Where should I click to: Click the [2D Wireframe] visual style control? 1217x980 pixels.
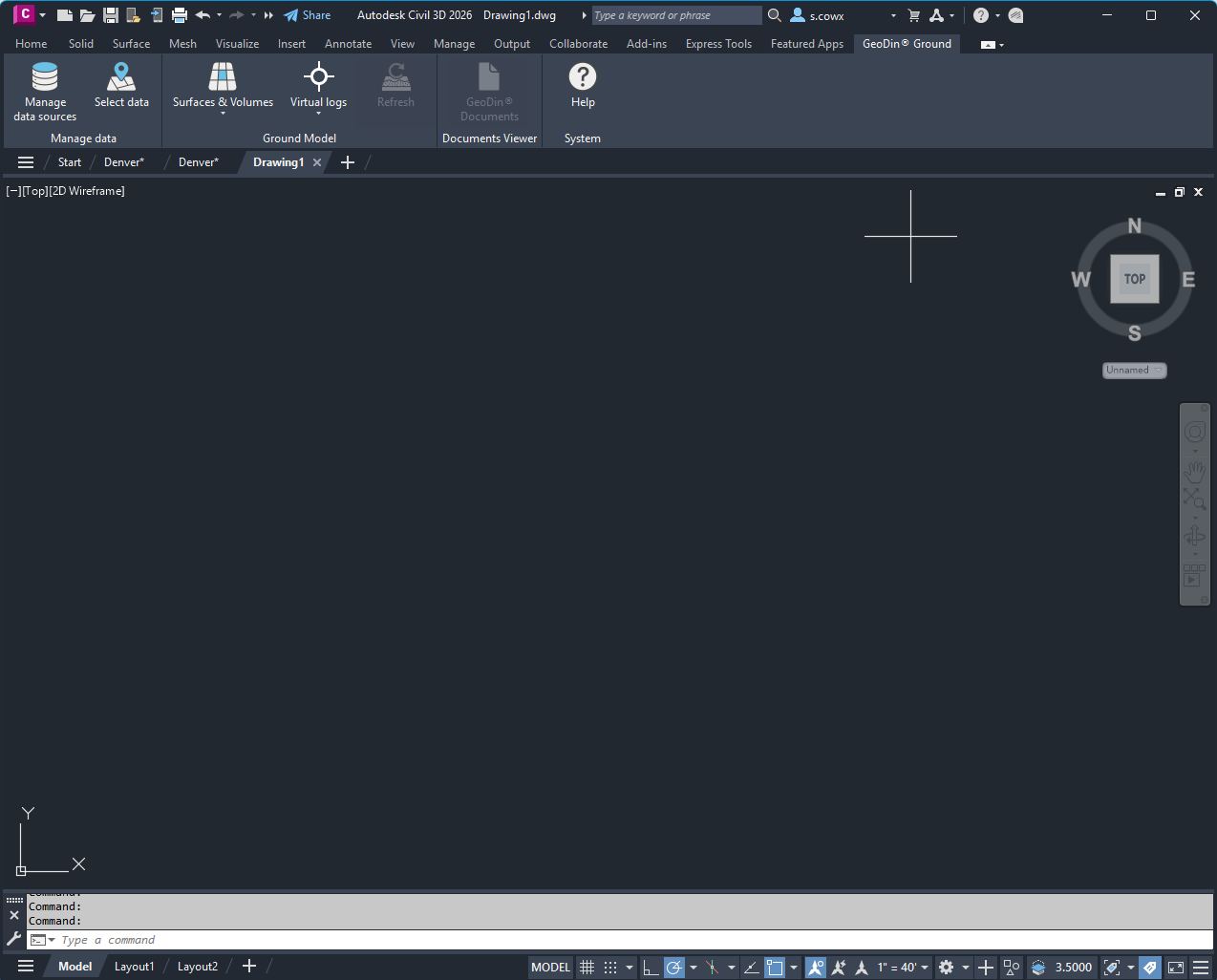click(87, 191)
